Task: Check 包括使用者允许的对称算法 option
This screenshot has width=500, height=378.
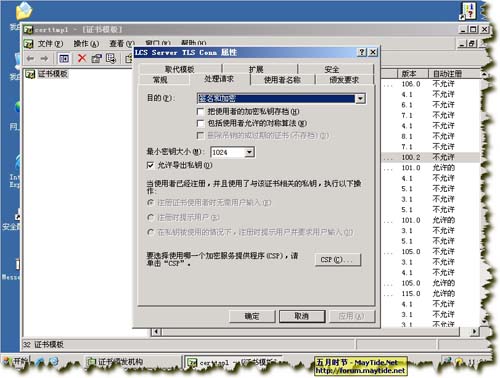Action: [200, 123]
